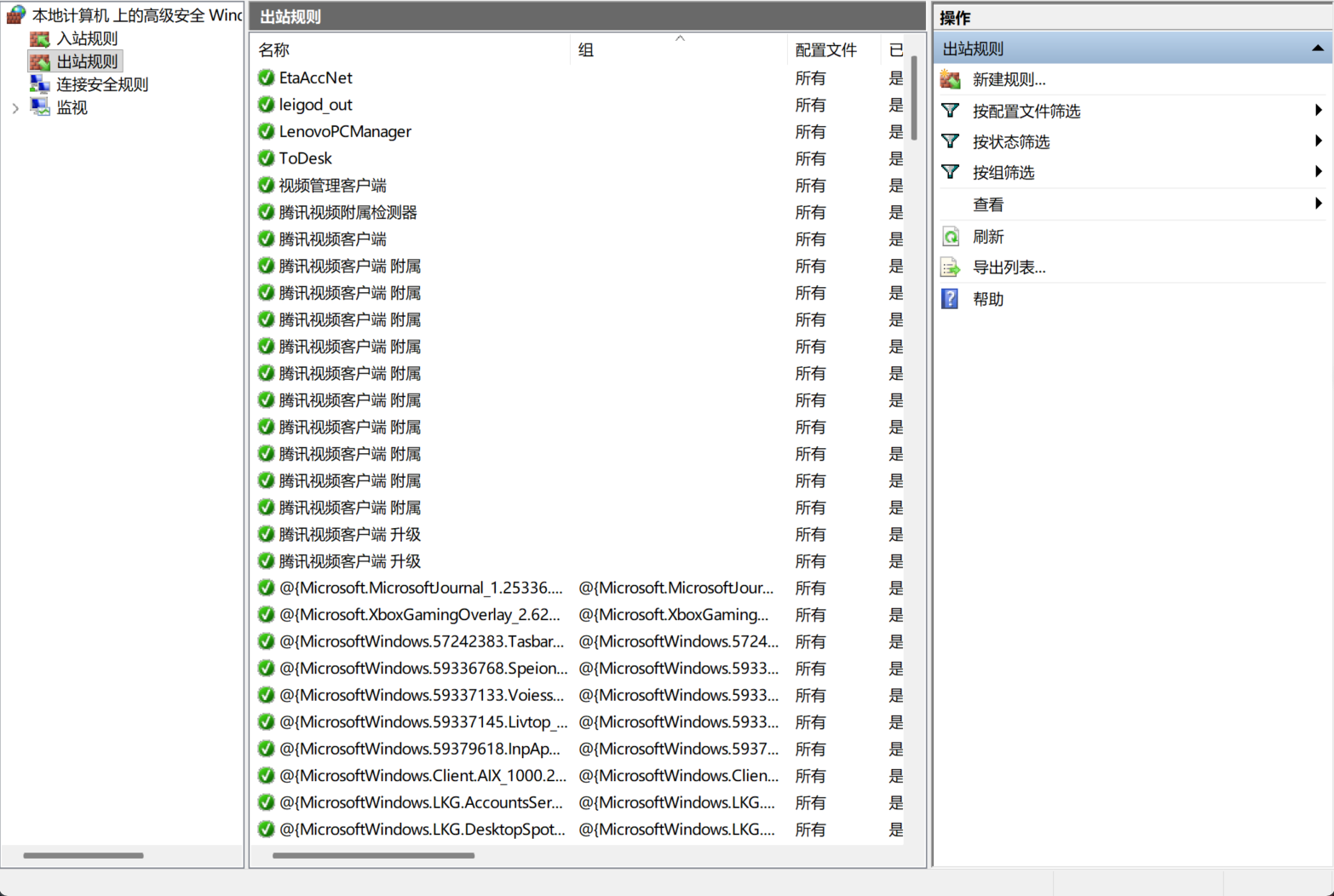1334x896 pixels.
Task: Click the group cell @{Microsoft.MicrosoftJour...
Action: point(676,588)
